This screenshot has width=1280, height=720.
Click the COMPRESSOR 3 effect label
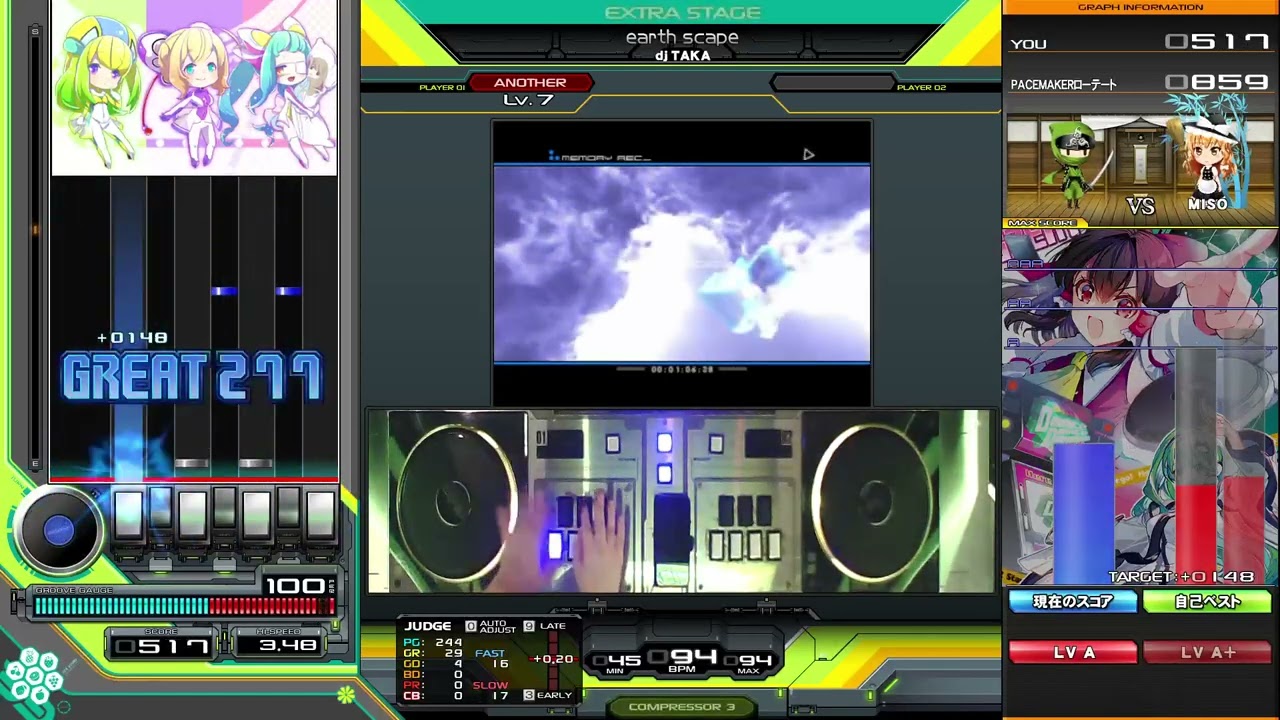682,707
